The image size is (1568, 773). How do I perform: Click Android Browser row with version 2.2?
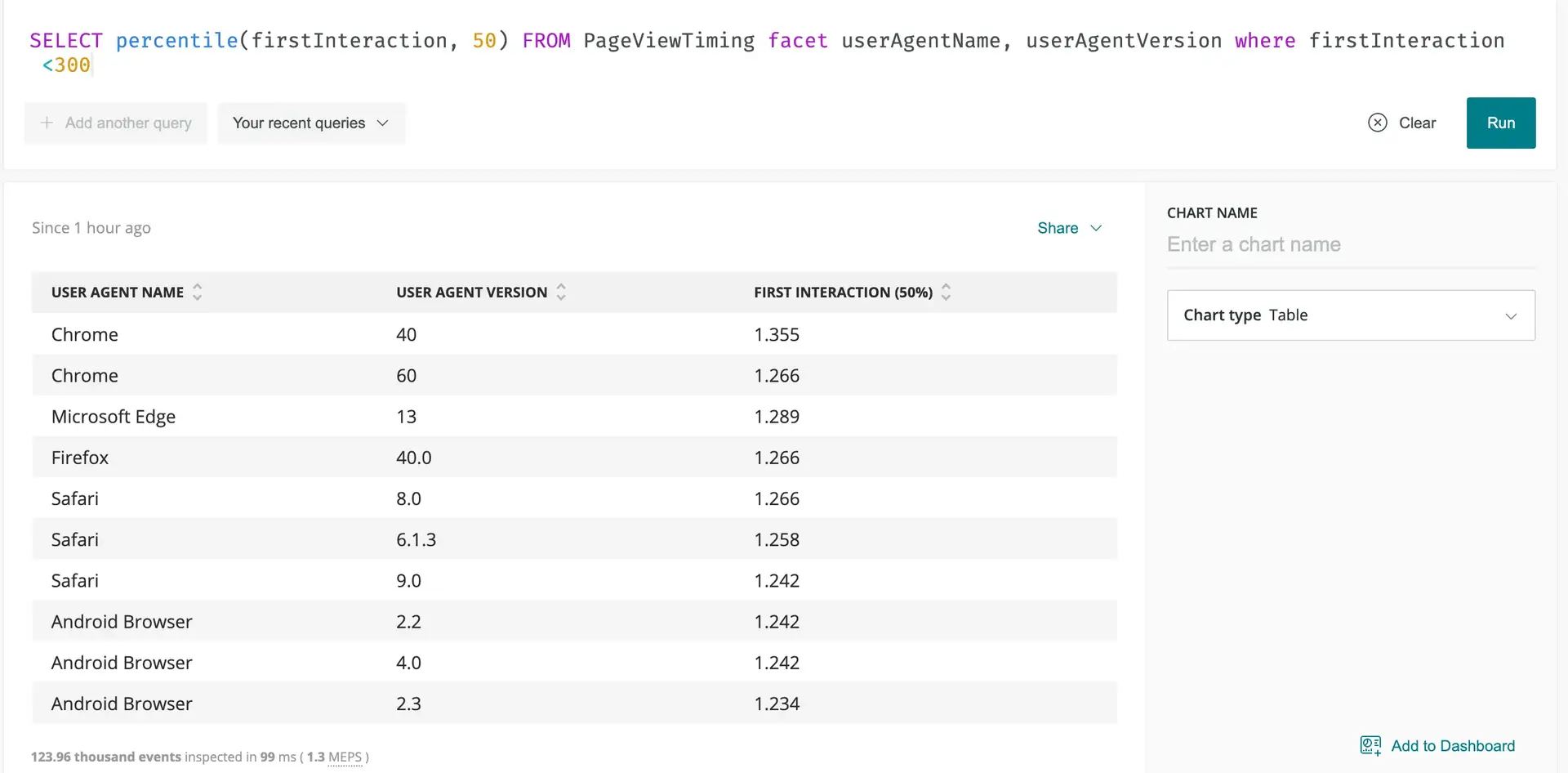click(x=574, y=621)
